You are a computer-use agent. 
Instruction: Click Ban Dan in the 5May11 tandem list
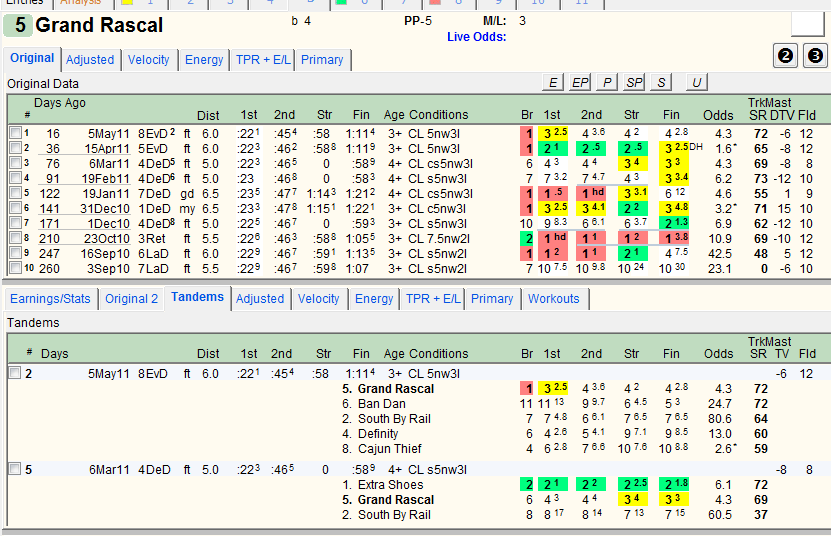[382, 404]
